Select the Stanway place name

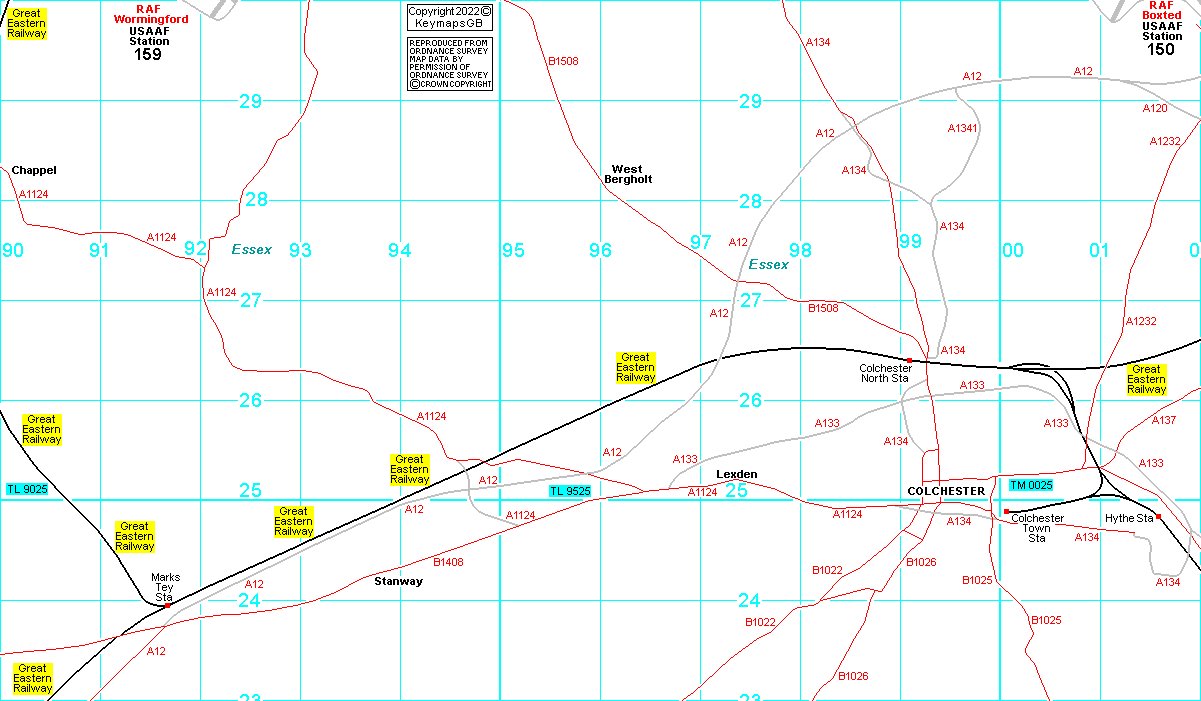pos(398,581)
